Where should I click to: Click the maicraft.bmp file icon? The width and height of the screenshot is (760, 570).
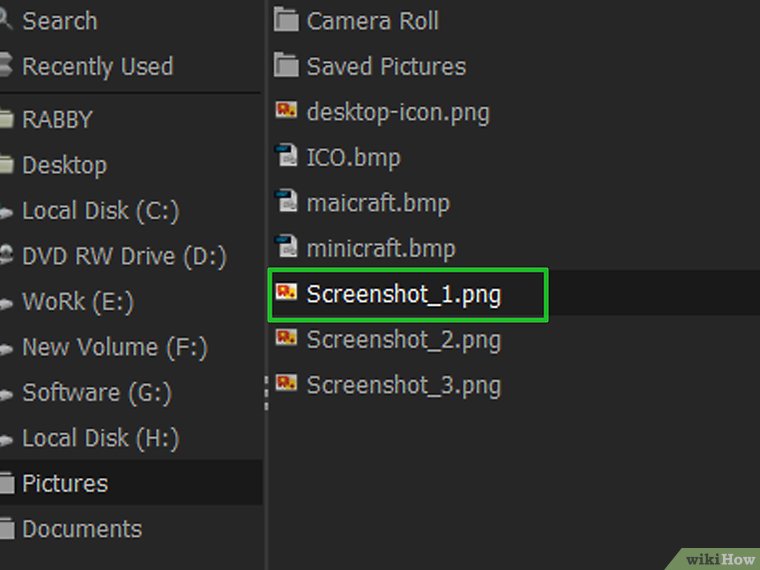click(x=287, y=202)
